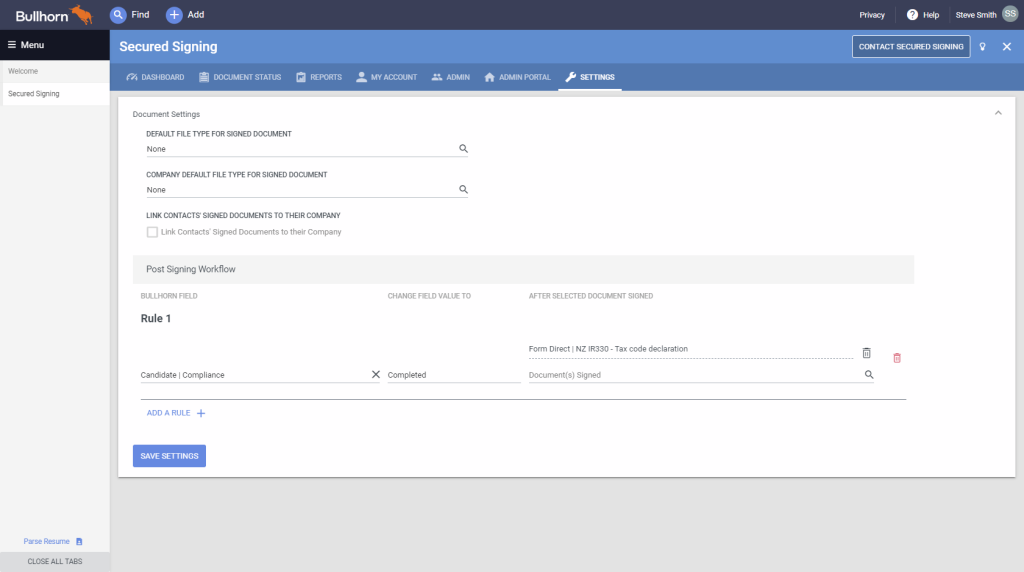Delete Rule 1 red trash icon
Screen dimensions: 1024x572
[x=897, y=358]
